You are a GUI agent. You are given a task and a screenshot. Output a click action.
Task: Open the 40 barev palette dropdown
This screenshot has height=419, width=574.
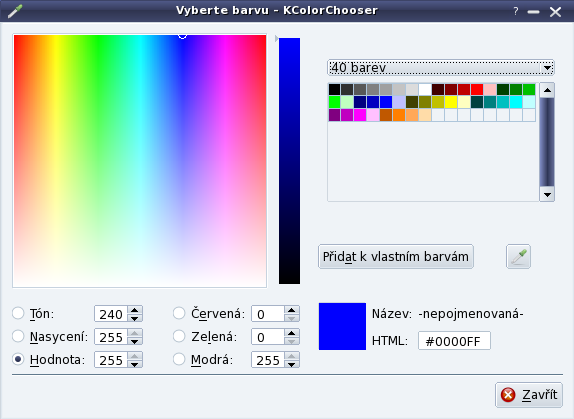tap(441, 68)
